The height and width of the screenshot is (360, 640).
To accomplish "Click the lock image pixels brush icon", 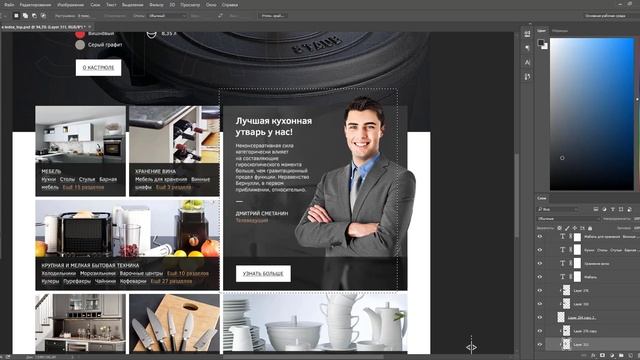I will [x=567, y=228].
